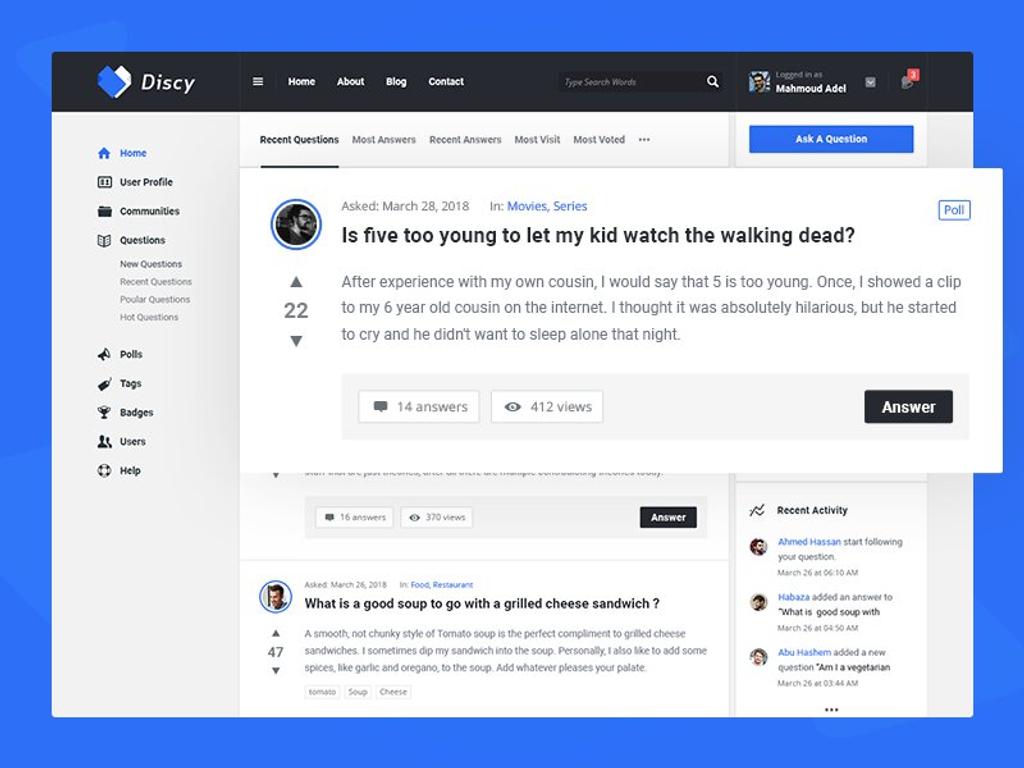Click the Ask A Question button
Viewport: 1024px width, 768px height.
(831, 139)
